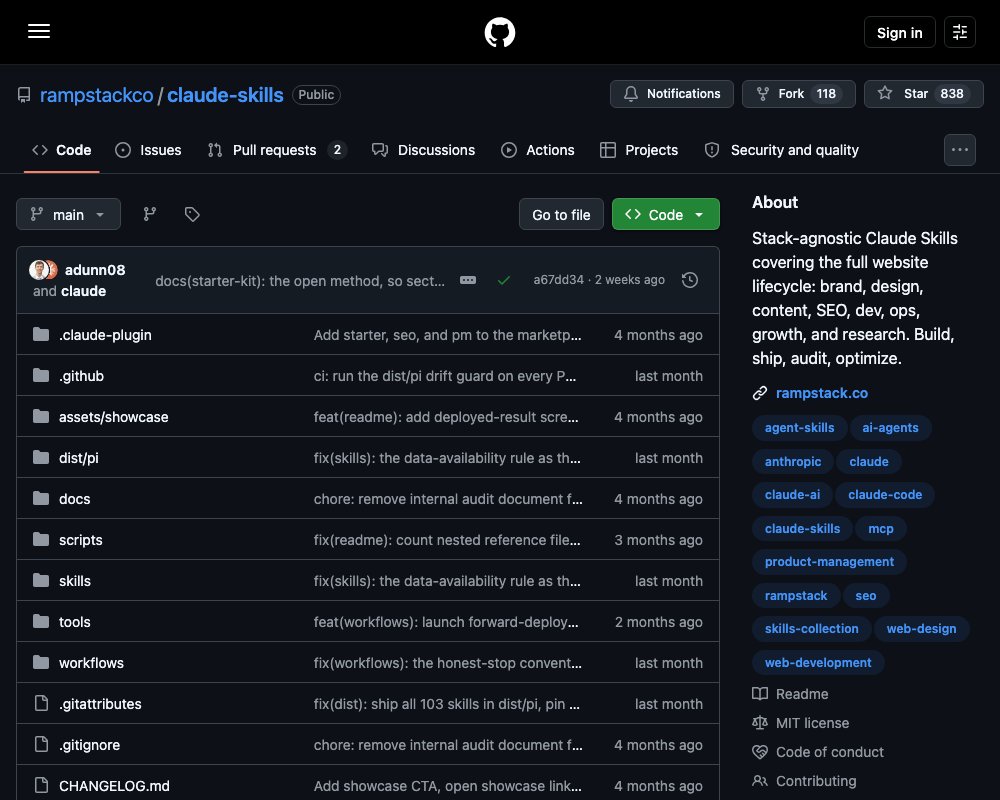1000x800 pixels.
Task: Fork the repository
Action: pos(798,94)
